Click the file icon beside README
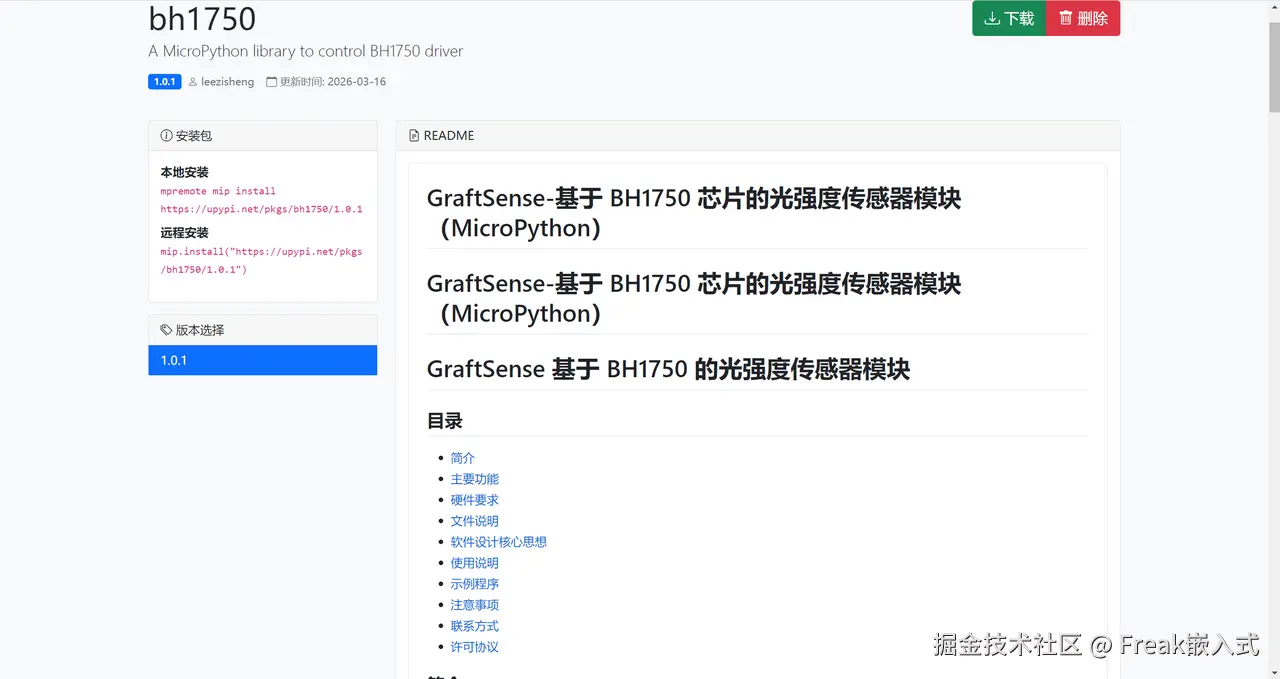 414,136
